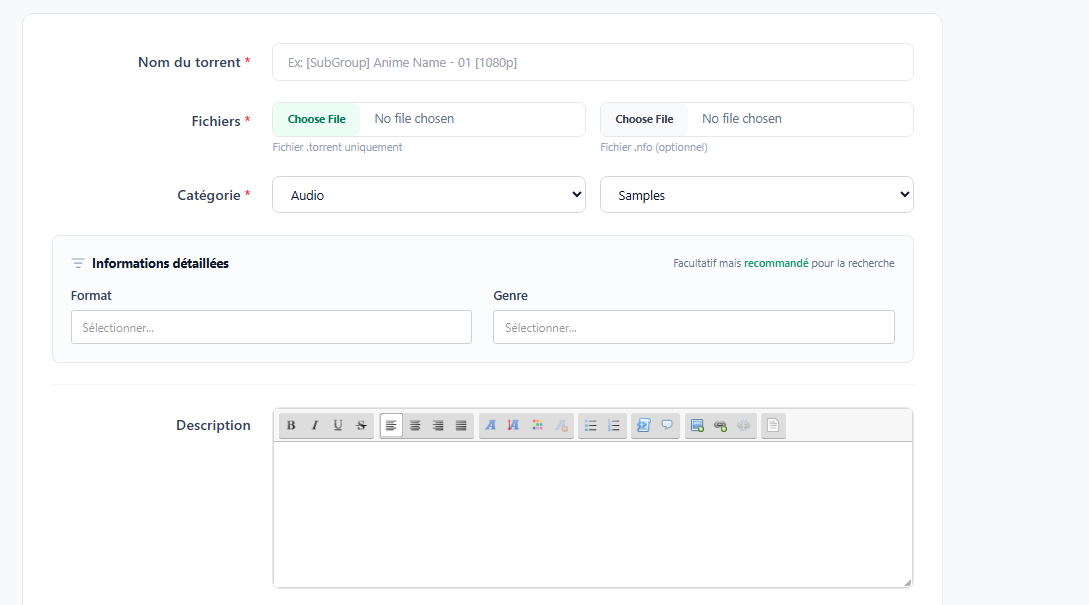
Task: Insert an image into description
Action: point(697,425)
